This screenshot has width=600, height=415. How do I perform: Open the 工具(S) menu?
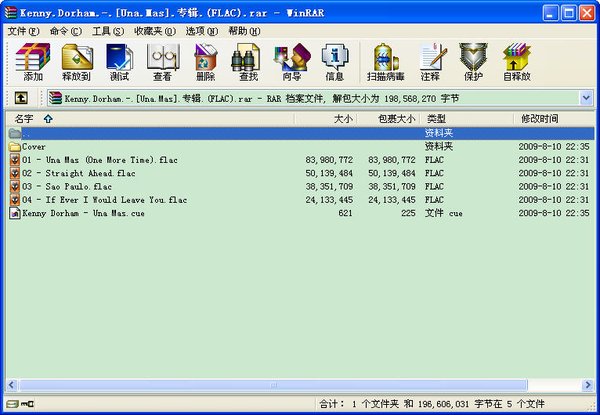tap(108, 31)
